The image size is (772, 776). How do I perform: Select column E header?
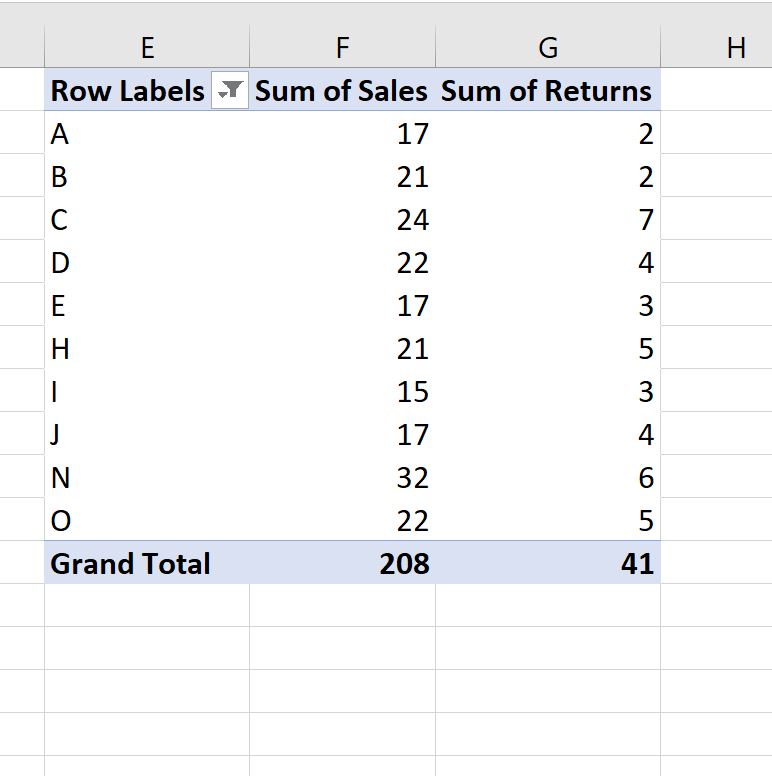(x=147, y=47)
